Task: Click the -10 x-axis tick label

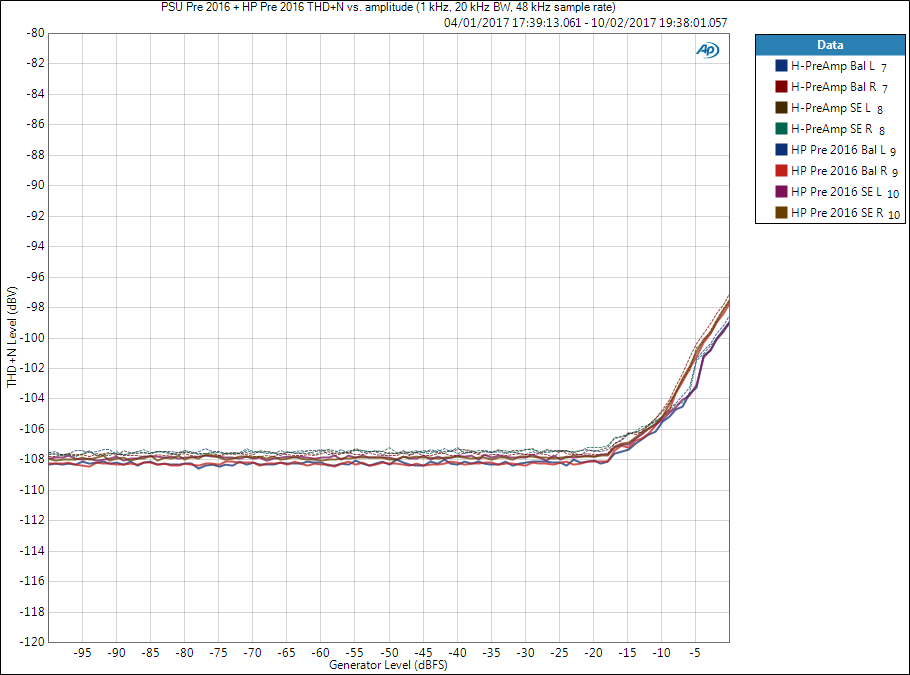Action: 662,653
